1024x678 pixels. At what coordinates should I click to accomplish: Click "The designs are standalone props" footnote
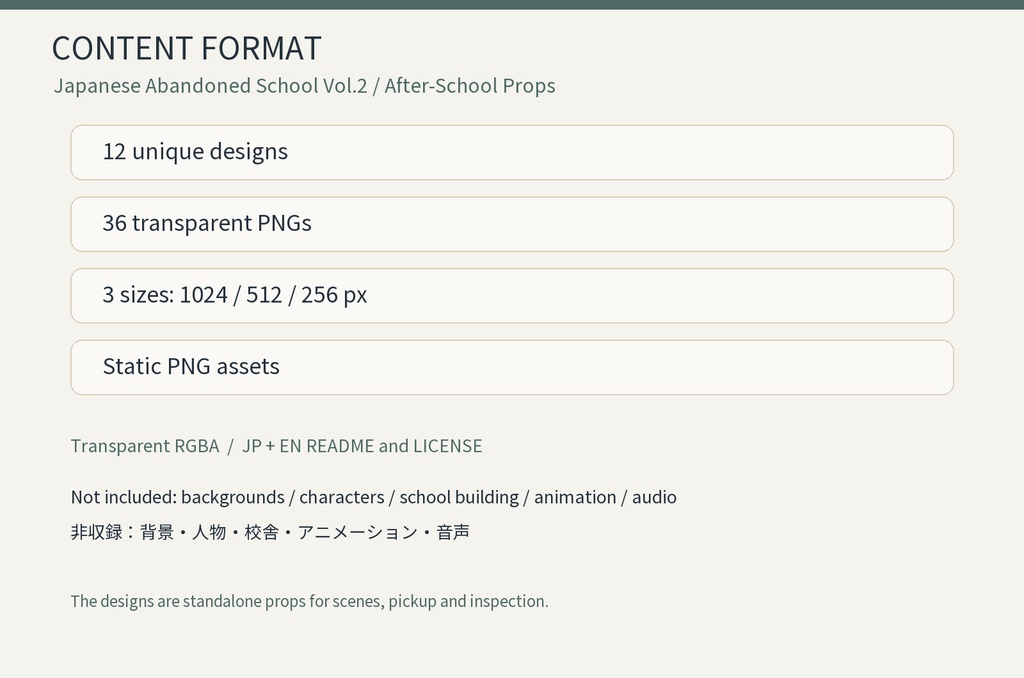pyautogui.click(x=310, y=601)
